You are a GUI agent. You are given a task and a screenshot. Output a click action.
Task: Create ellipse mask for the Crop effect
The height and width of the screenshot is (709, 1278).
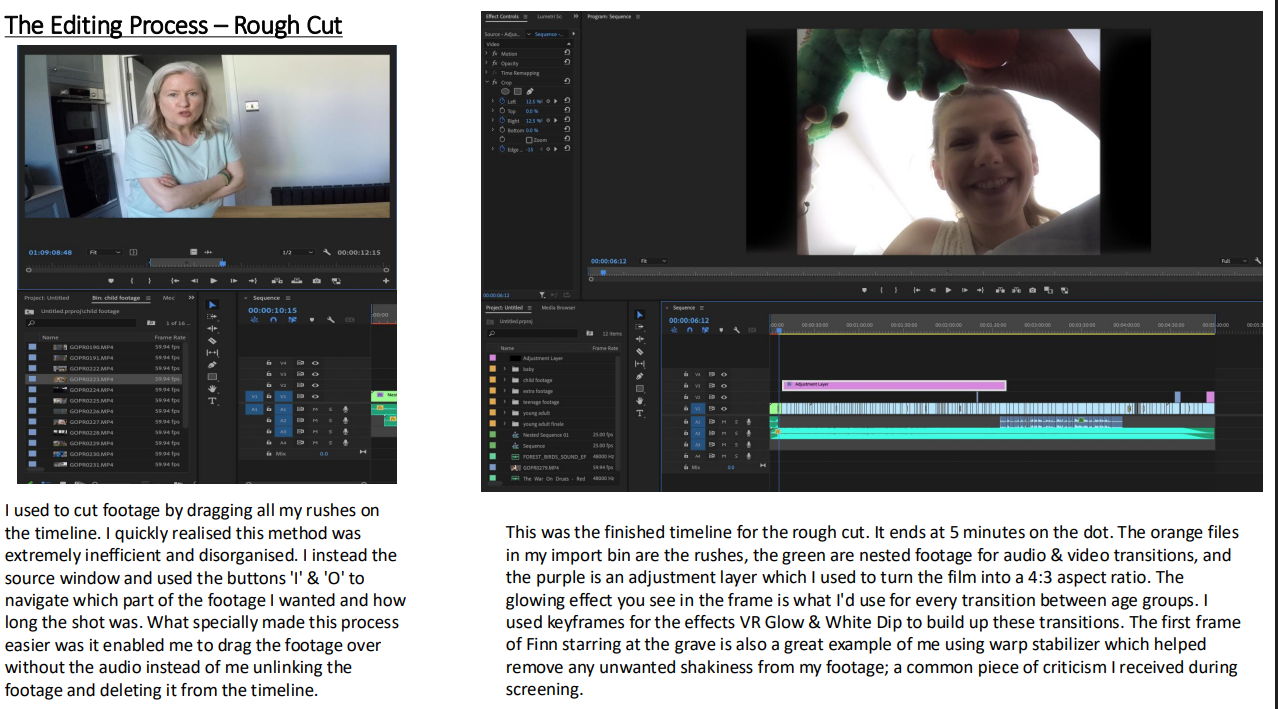click(505, 91)
